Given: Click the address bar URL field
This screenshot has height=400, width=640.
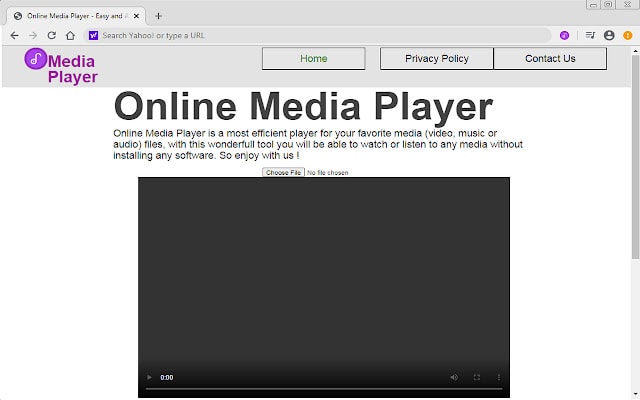Looking at the screenshot, I should (318, 36).
